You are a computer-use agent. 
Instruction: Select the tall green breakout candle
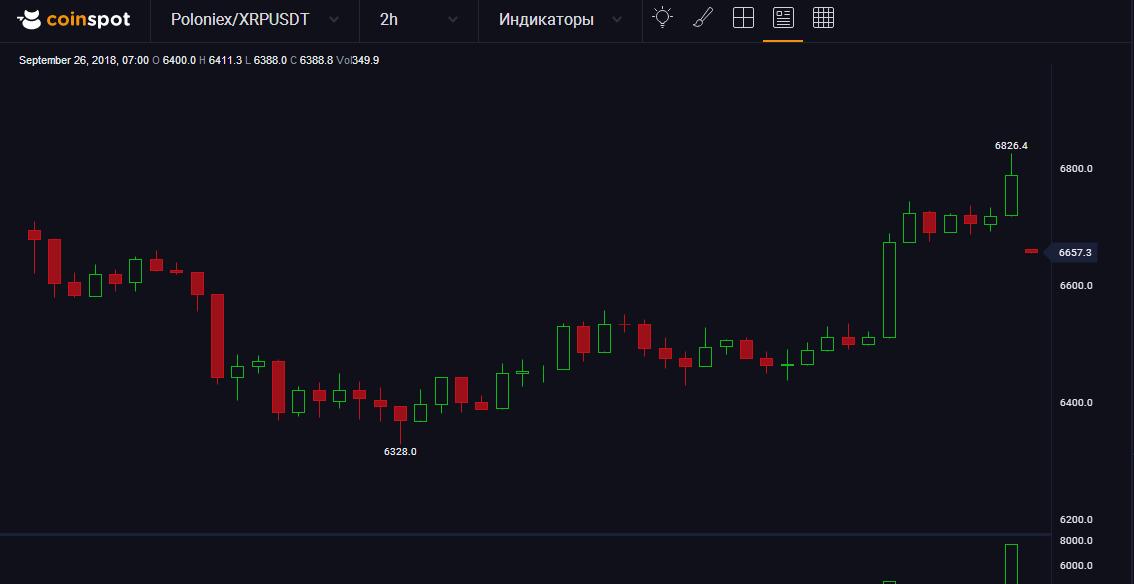point(889,289)
